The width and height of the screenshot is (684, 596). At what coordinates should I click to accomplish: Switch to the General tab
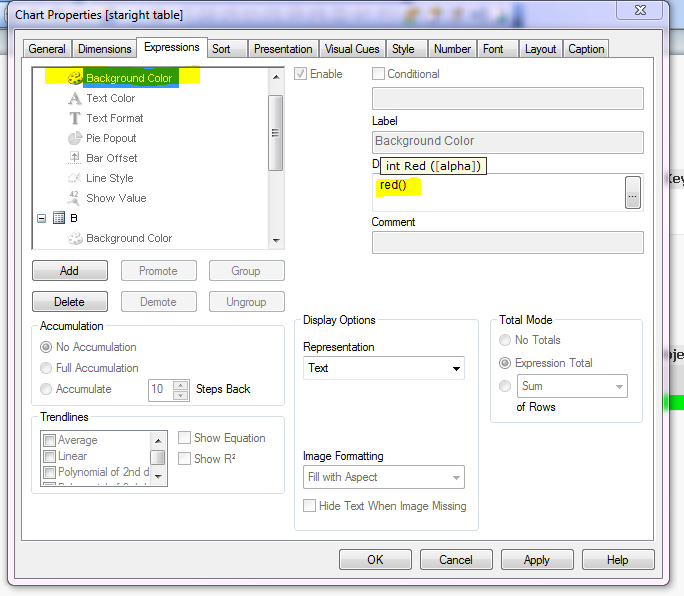pyautogui.click(x=47, y=49)
